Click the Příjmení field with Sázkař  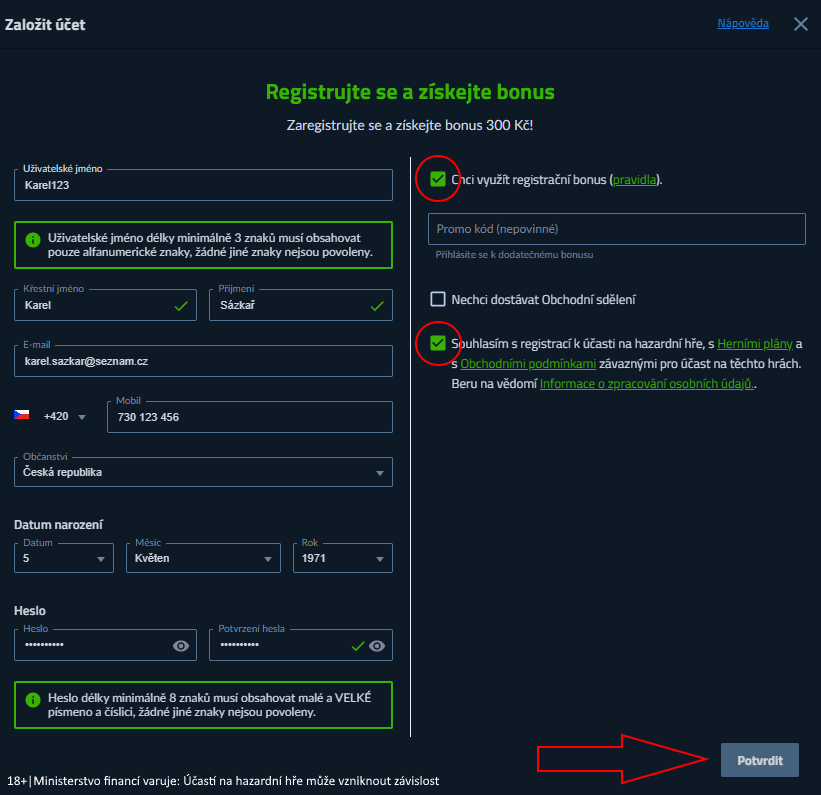[x=301, y=305]
